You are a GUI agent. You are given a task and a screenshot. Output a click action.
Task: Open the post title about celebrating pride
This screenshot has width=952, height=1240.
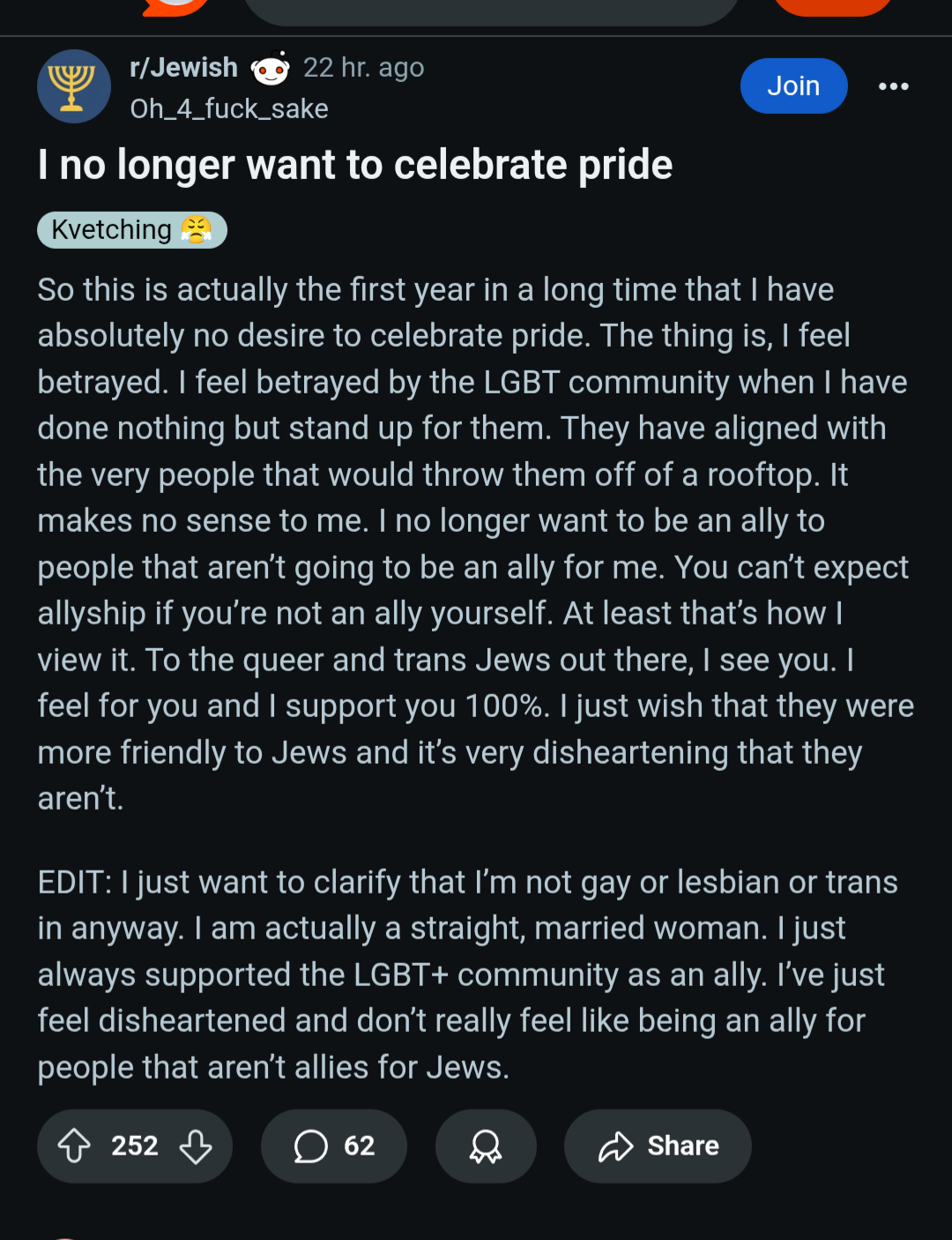355,165
